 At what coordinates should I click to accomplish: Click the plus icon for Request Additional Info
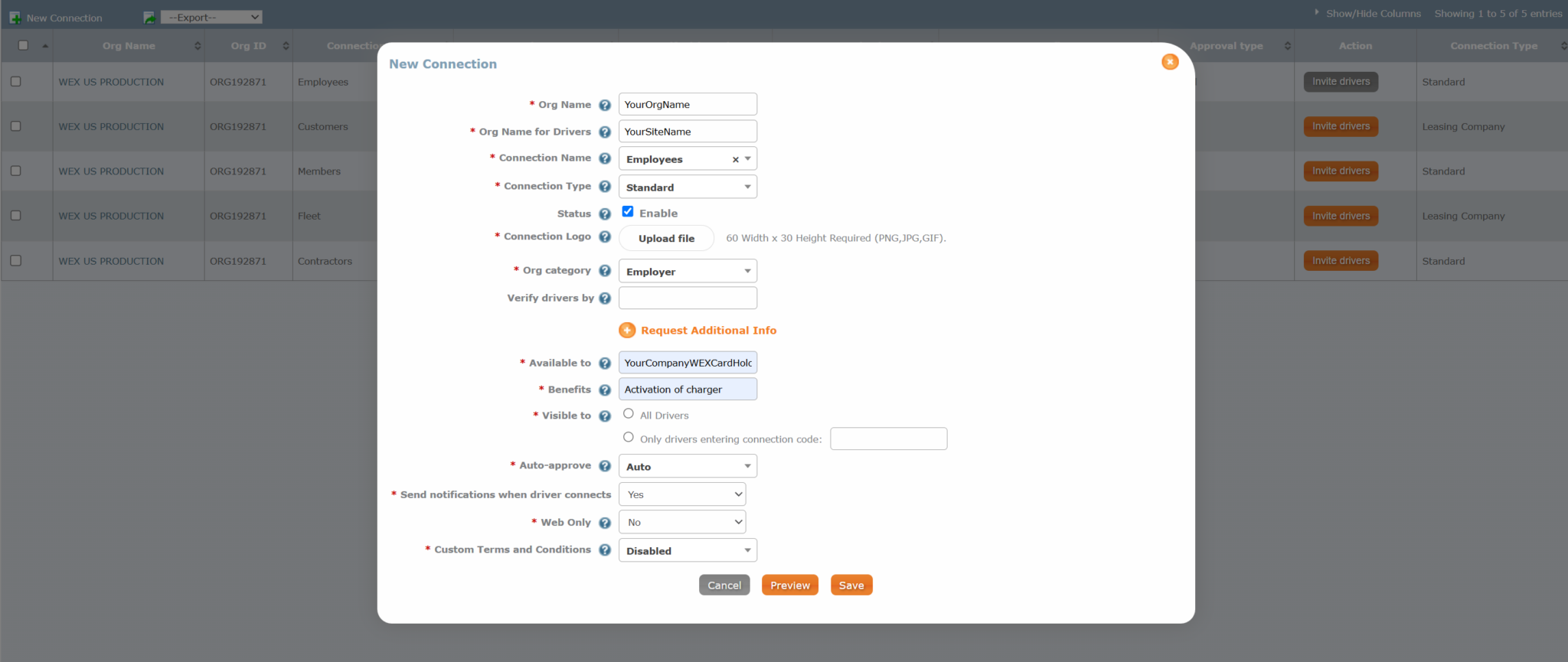(627, 331)
